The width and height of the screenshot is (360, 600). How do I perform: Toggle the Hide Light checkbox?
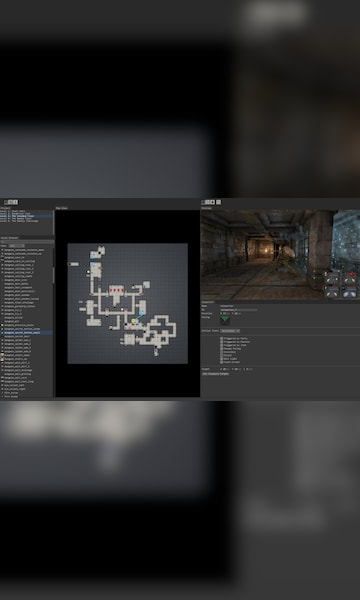click(x=222, y=359)
